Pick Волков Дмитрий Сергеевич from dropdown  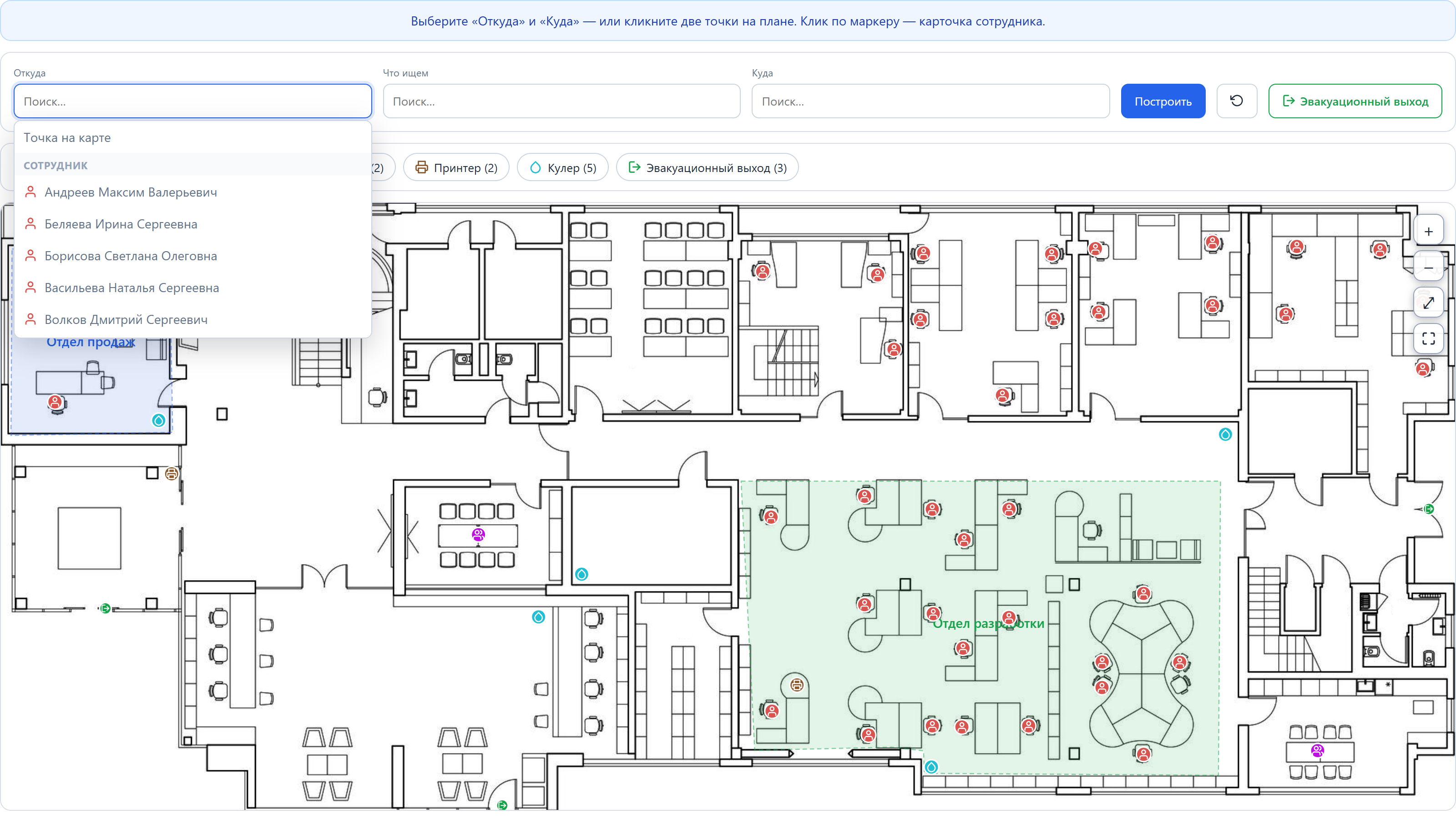[x=193, y=319]
